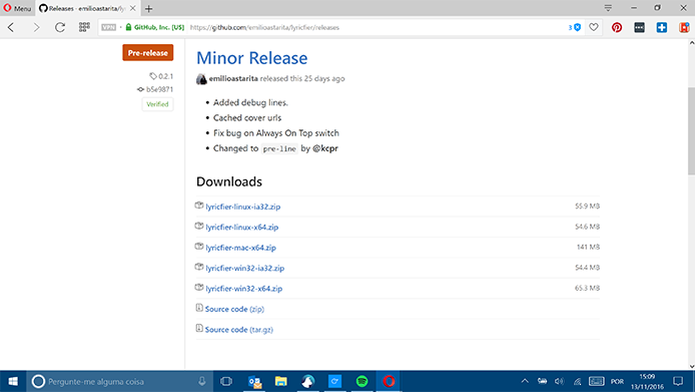Open the Action Center notifications icon
The width and height of the screenshot is (695, 392).
[678, 381]
